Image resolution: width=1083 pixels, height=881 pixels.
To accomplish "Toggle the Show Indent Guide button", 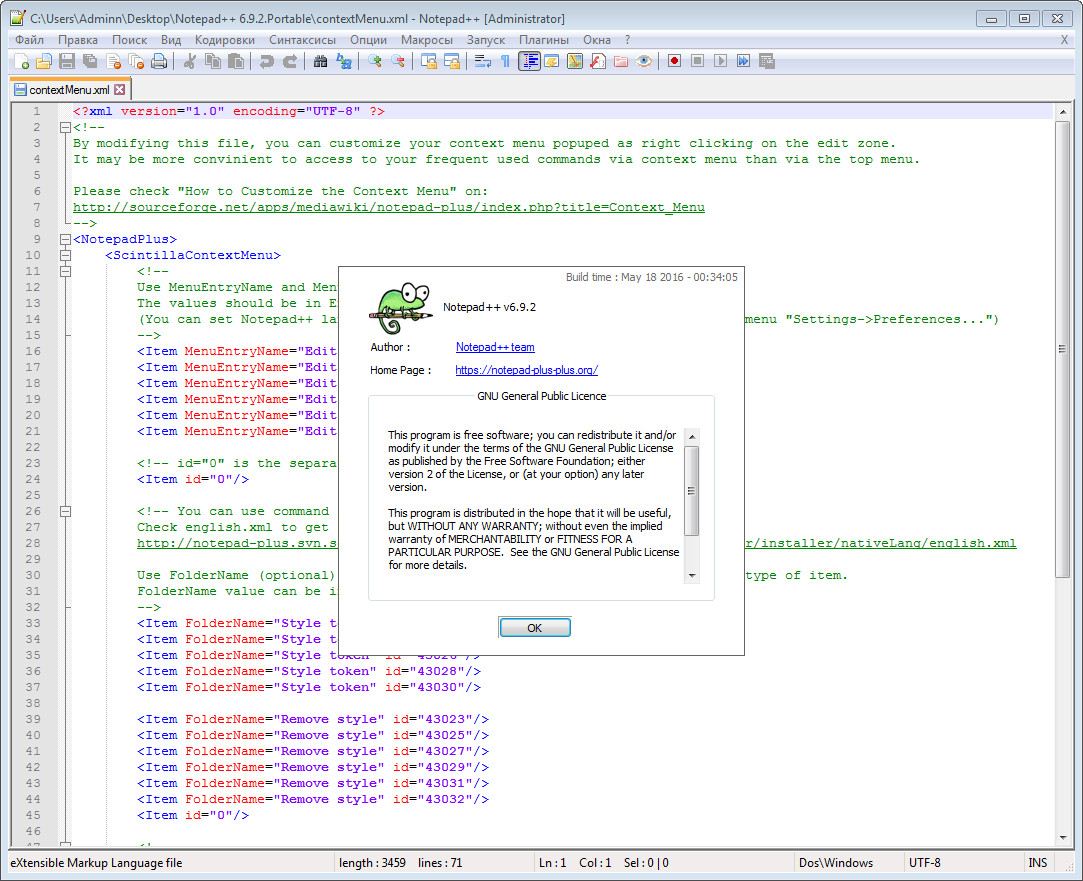I will click(x=528, y=61).
